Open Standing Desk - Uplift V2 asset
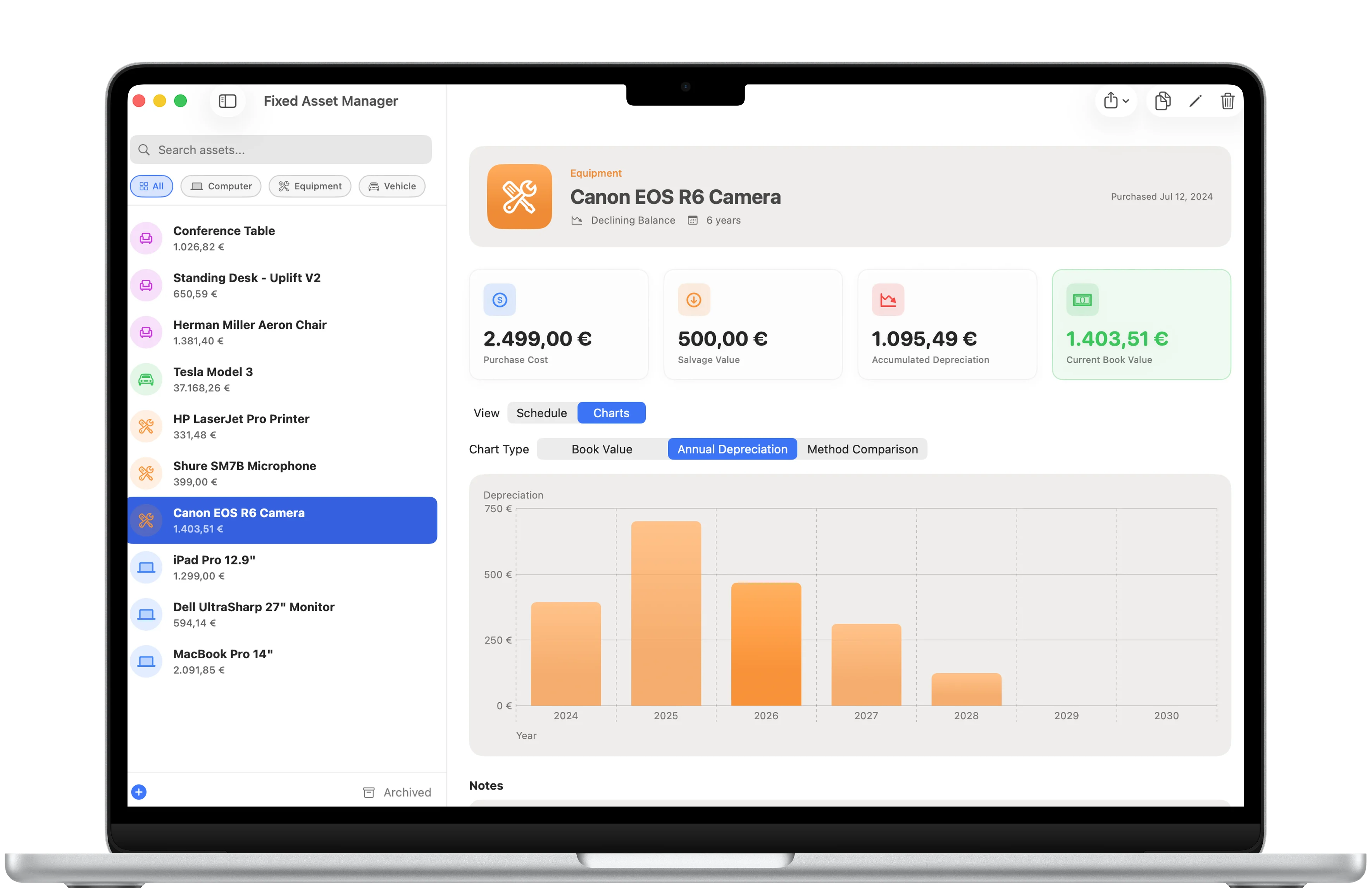 (x=283, y=285)
